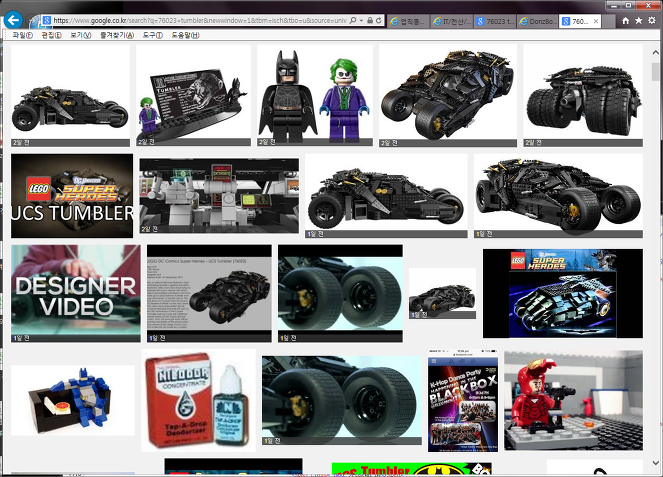Viewport: 663px width, 477px height.
Task: Open the 도움말(H) menu
Action: (x=185, y=35)
